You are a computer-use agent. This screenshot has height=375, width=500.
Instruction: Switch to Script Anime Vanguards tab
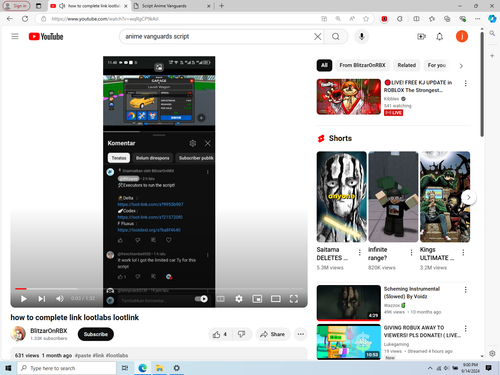point(172,6)
